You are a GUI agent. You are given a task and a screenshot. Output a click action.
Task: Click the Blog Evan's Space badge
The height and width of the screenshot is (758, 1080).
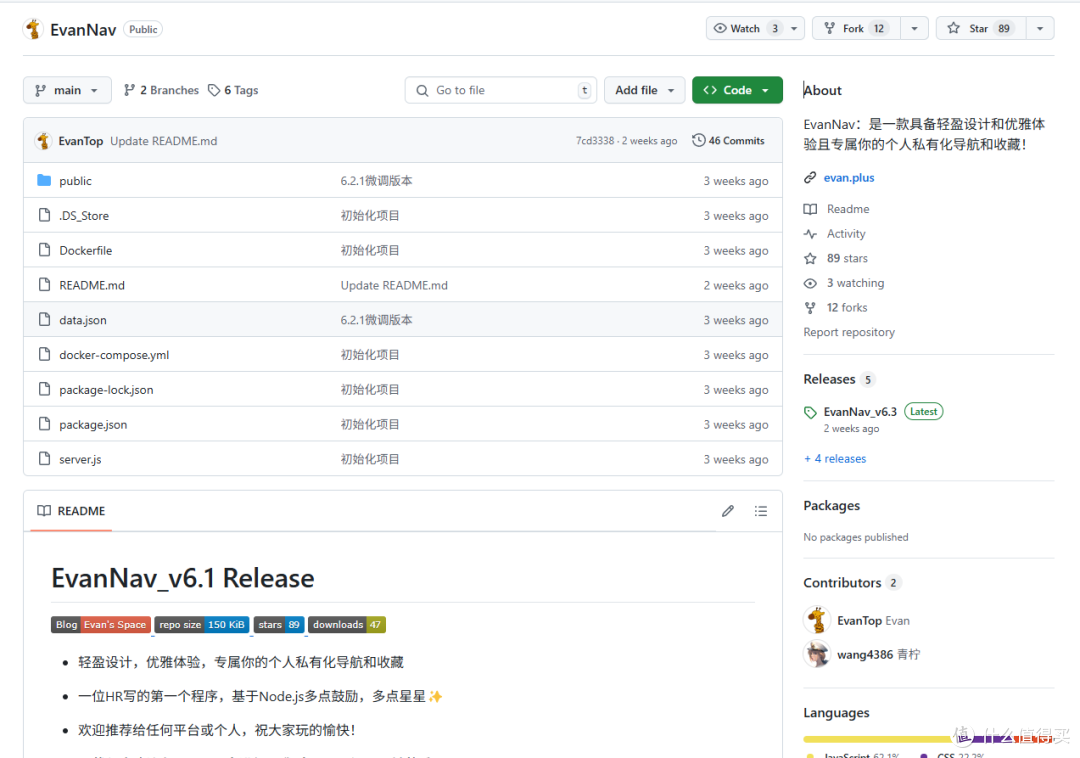[x=101, y=624]
